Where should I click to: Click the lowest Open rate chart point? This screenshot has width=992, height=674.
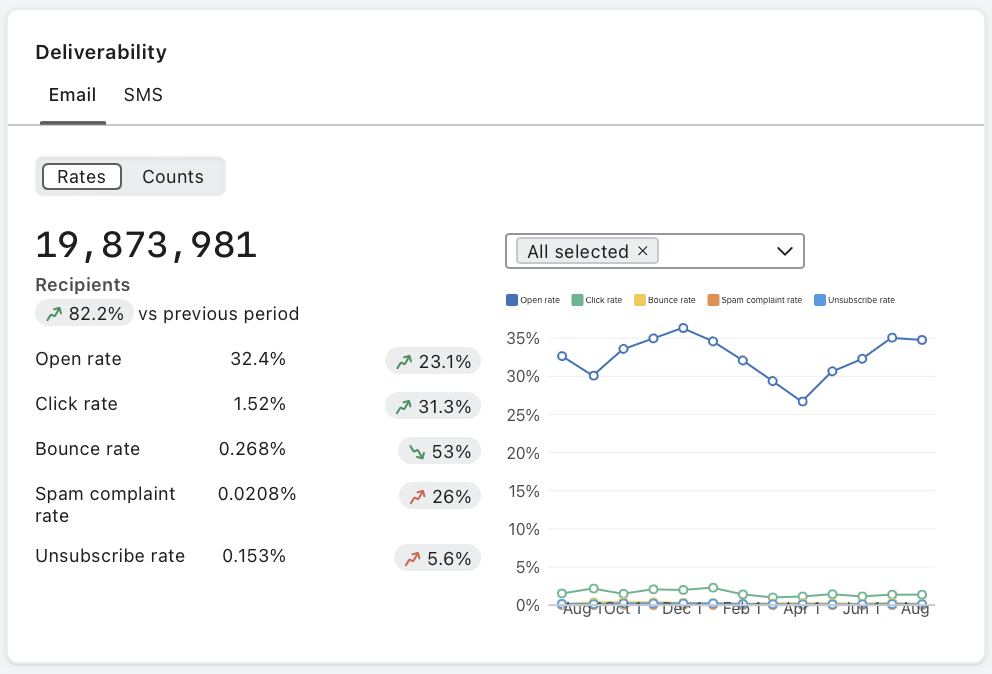(802, 401)
